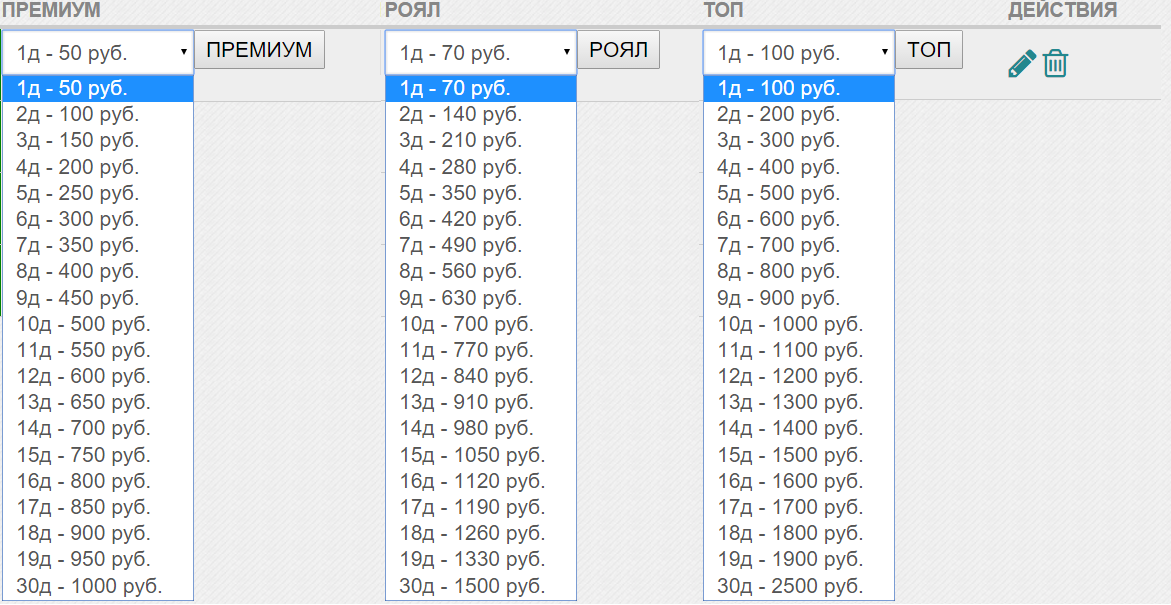
Task: Pick '30д - 1500 руб.' option
Action: [481, 585]
